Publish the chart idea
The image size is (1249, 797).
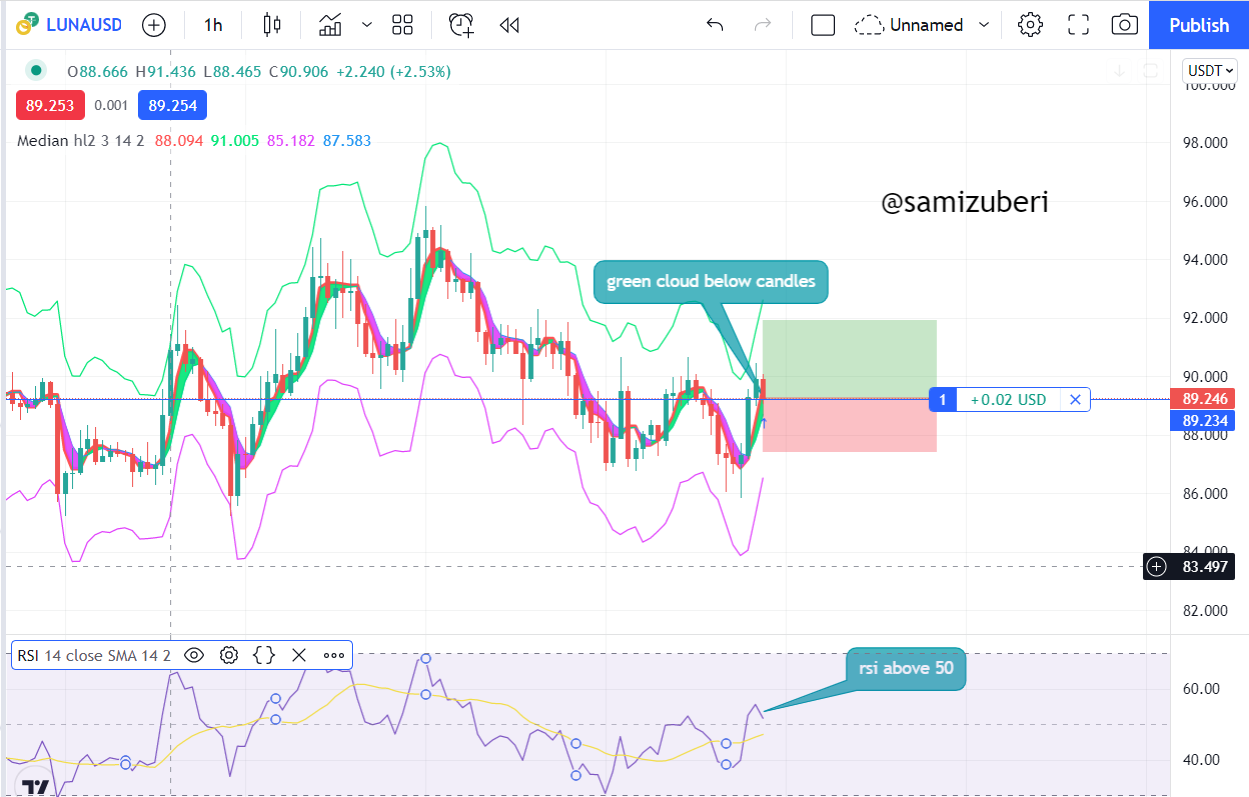1199,25
